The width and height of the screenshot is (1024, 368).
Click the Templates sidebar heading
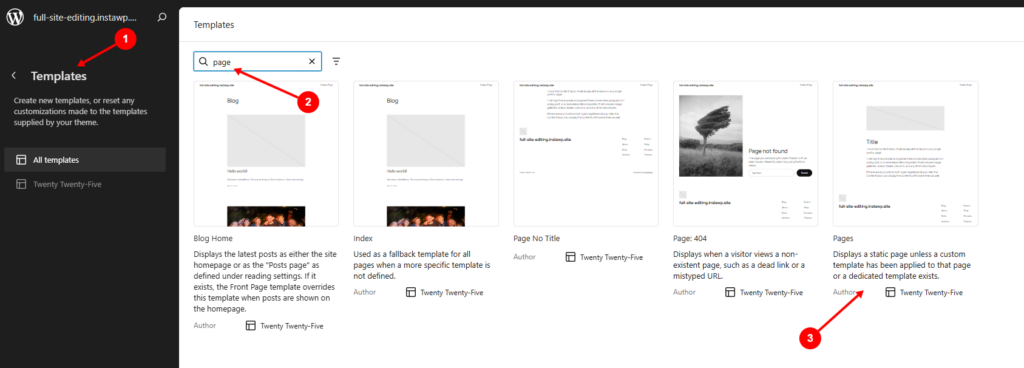(x=59, y=76)
